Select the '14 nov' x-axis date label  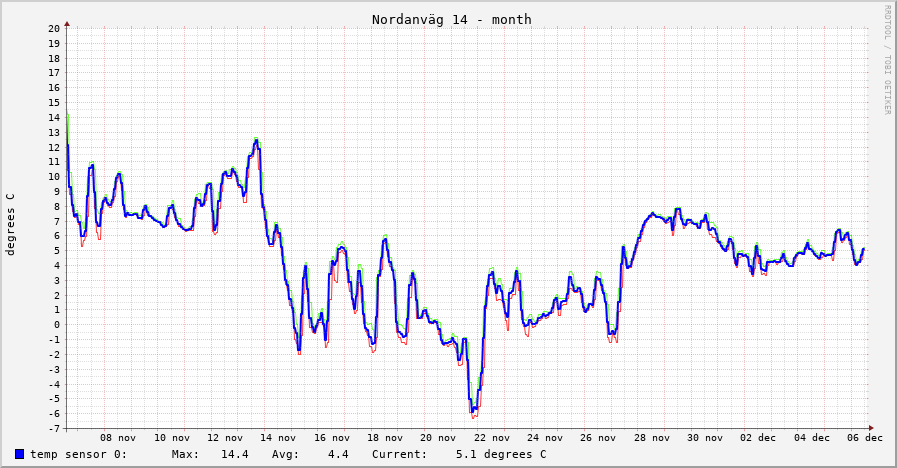tap(279, 437)
